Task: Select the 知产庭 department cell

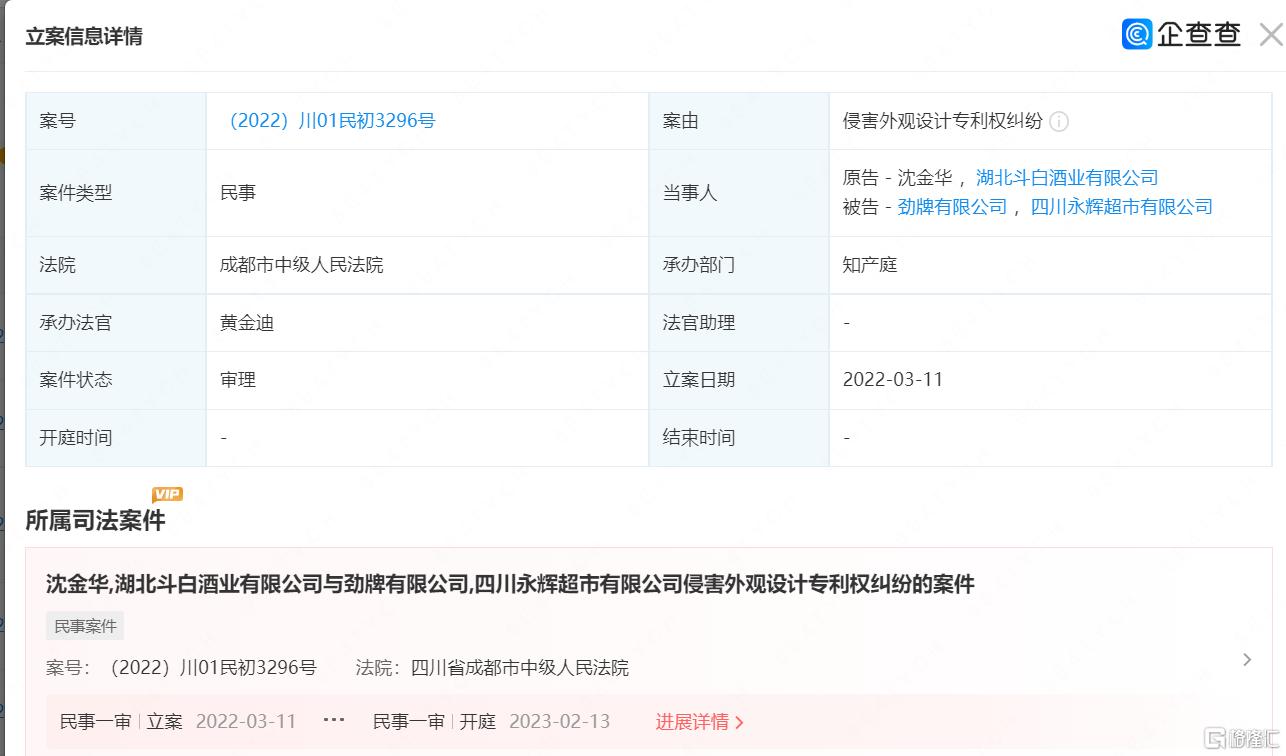Action: [1050, 265]
